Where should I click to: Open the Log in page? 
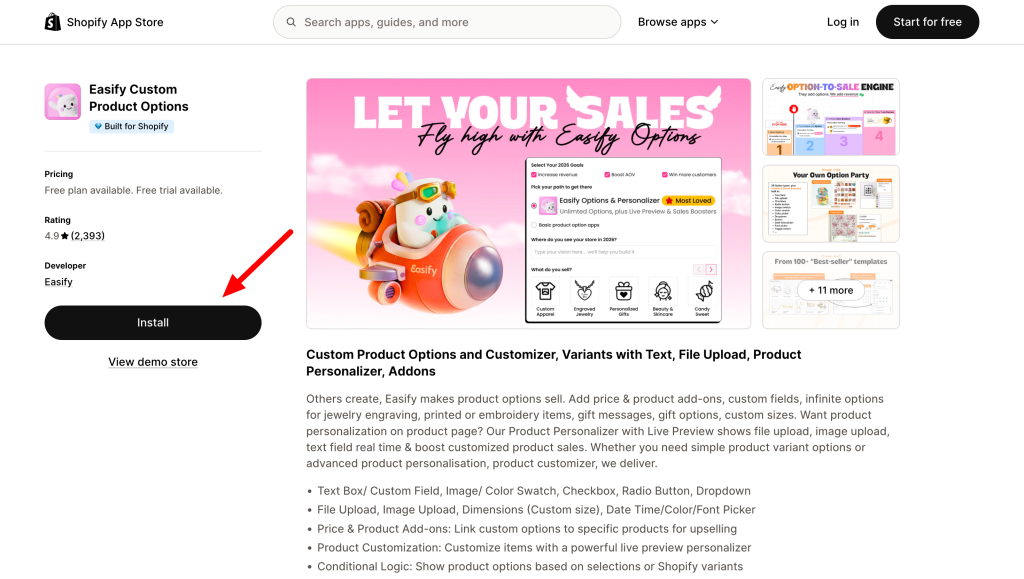click(x=842, y=22)
